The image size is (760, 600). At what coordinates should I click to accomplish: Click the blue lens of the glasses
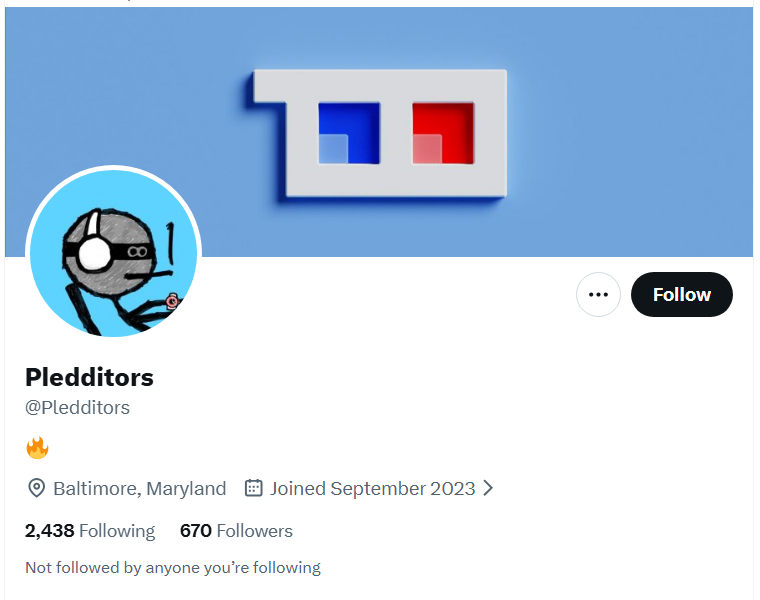[x=349, y=133]
